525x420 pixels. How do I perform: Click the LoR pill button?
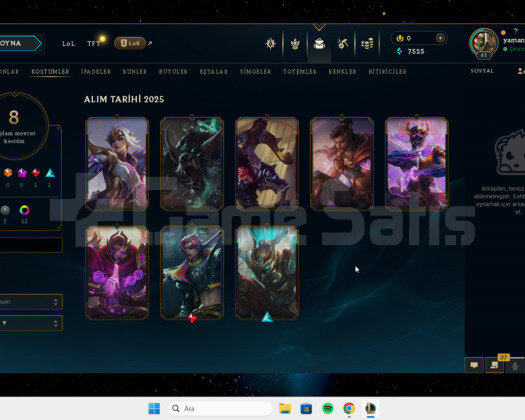point(130,43)
